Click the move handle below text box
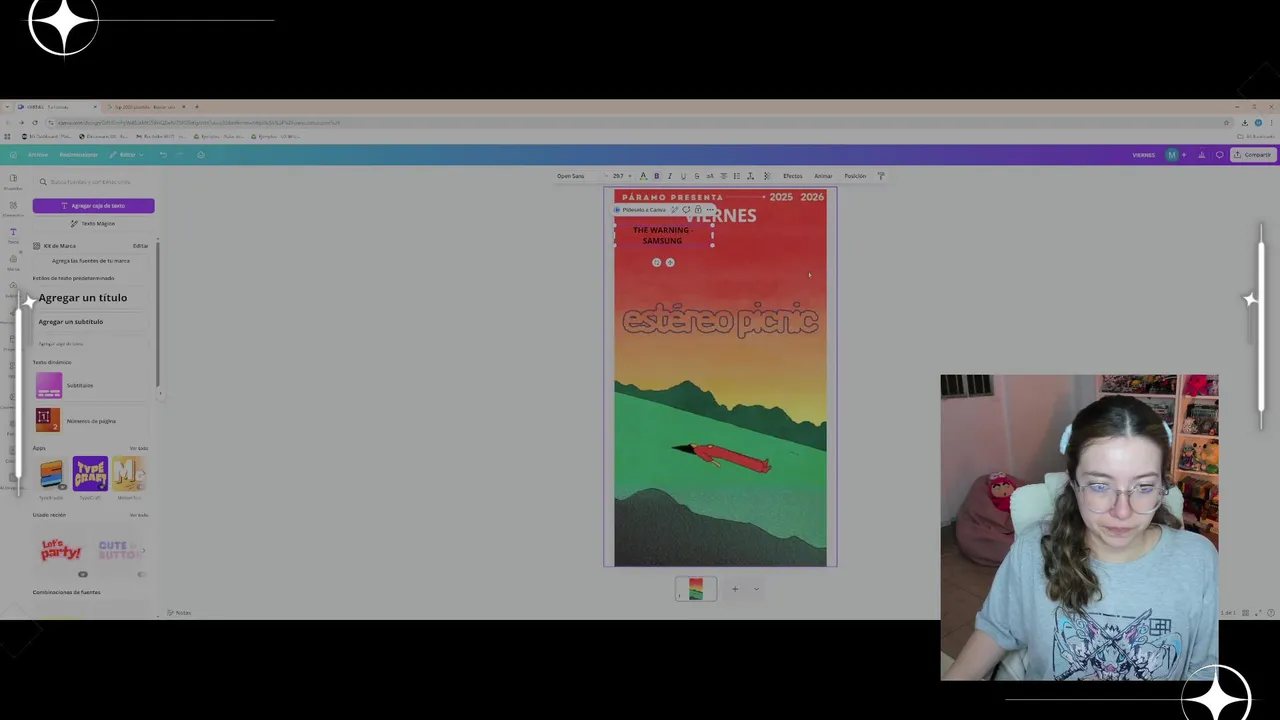Image resolution: width=1280 pixels, height=720 pixels. (670, 263)
